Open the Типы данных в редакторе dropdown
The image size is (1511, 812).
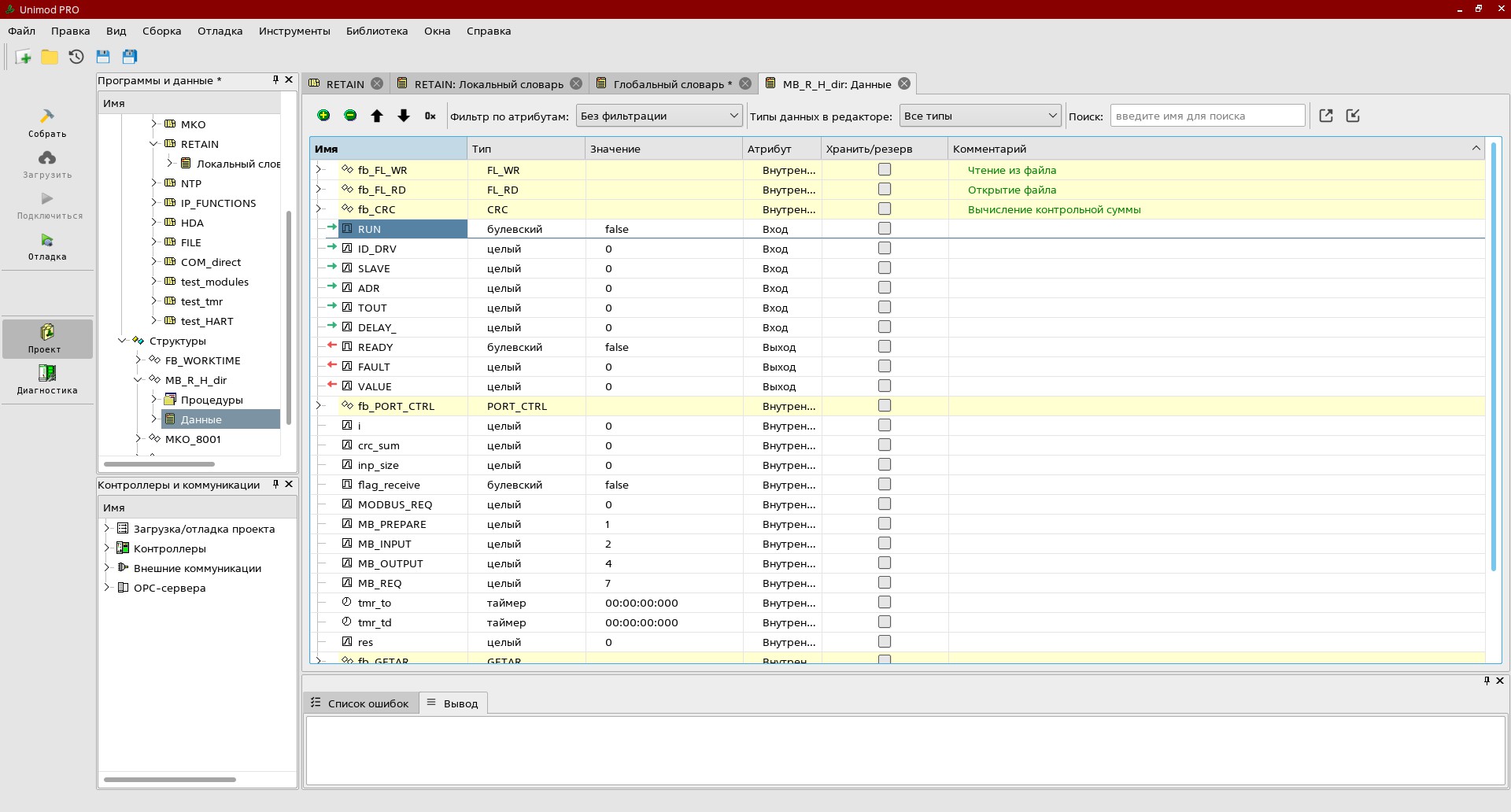(981, 116)
